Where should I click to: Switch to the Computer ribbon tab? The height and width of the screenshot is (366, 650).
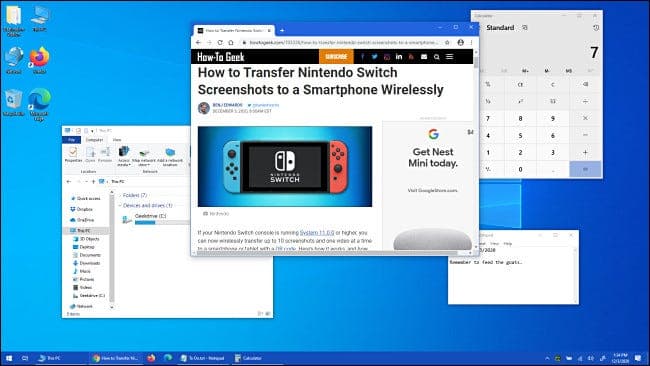click(x=94, y=140)
